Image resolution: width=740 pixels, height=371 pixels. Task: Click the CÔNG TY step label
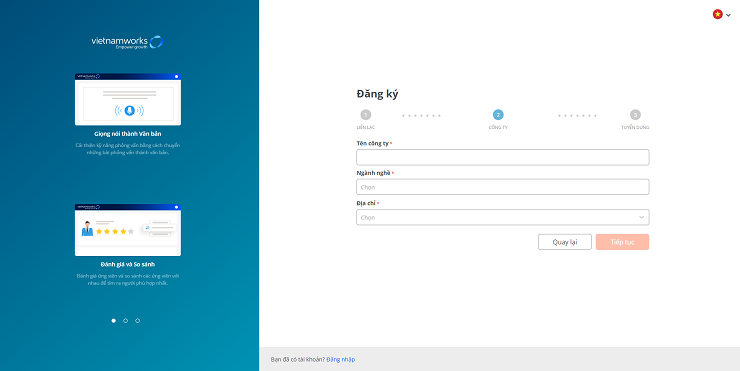point(498,127)
